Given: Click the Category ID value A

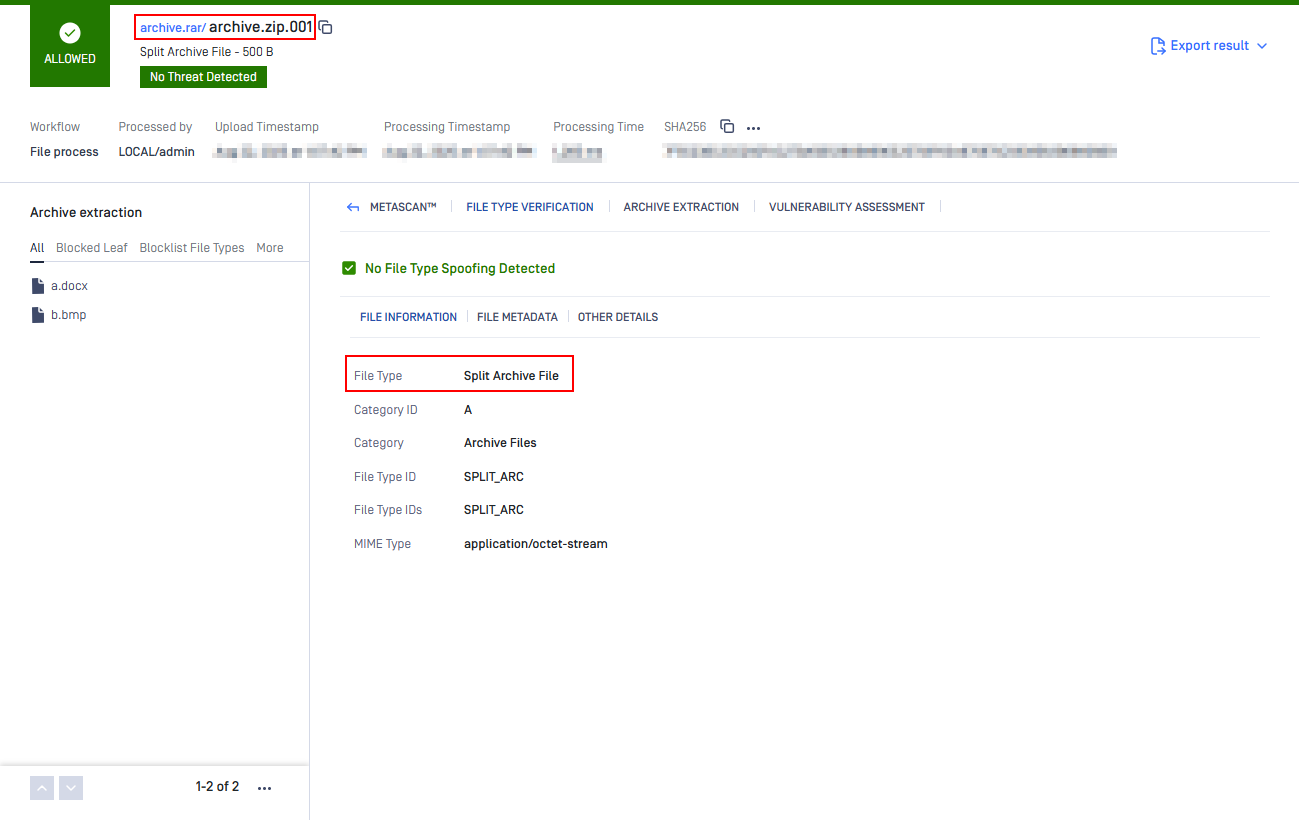Looking at the screenshot, I should [468, 410].
